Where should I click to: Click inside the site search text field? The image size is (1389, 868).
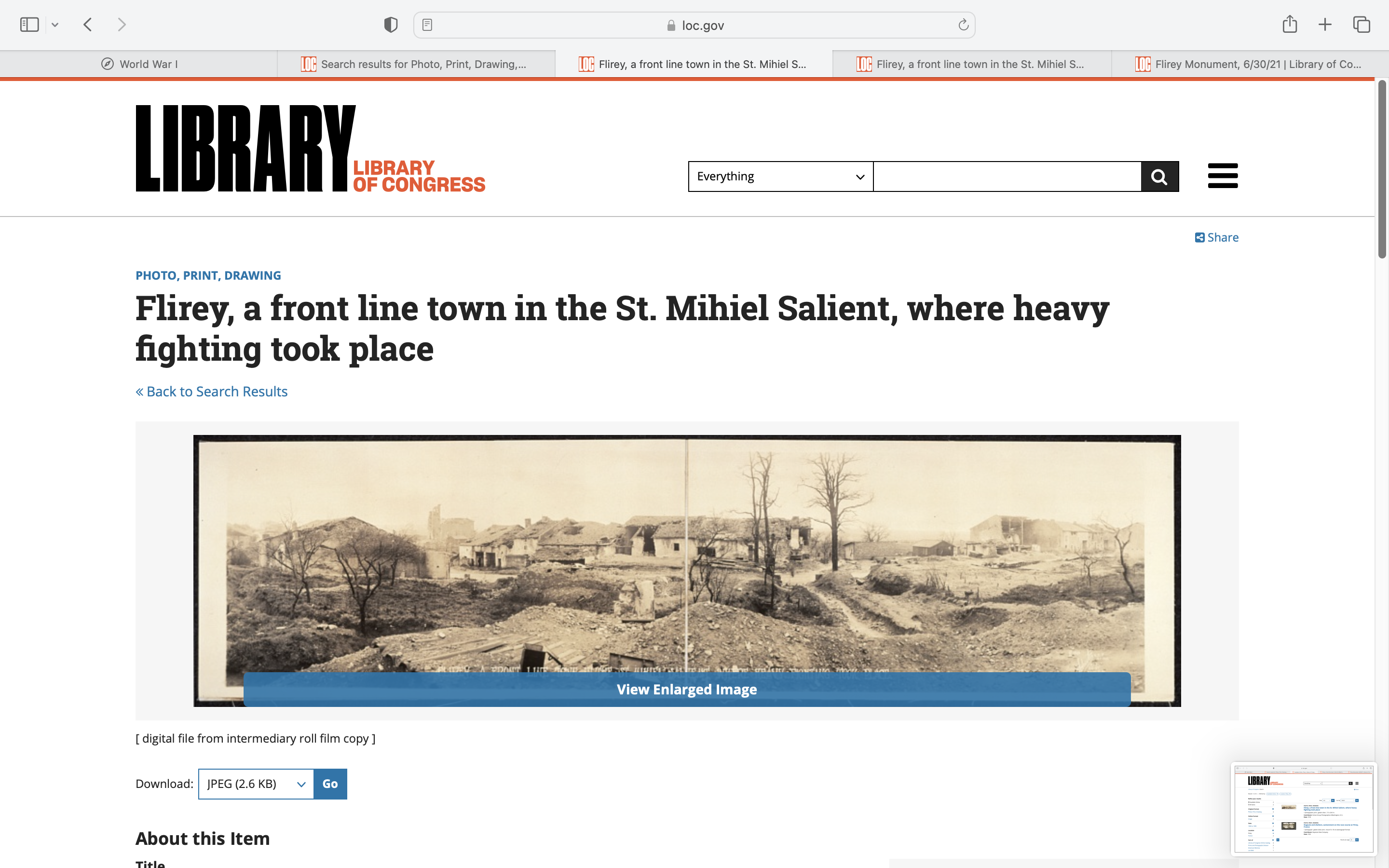(1007, 176)
